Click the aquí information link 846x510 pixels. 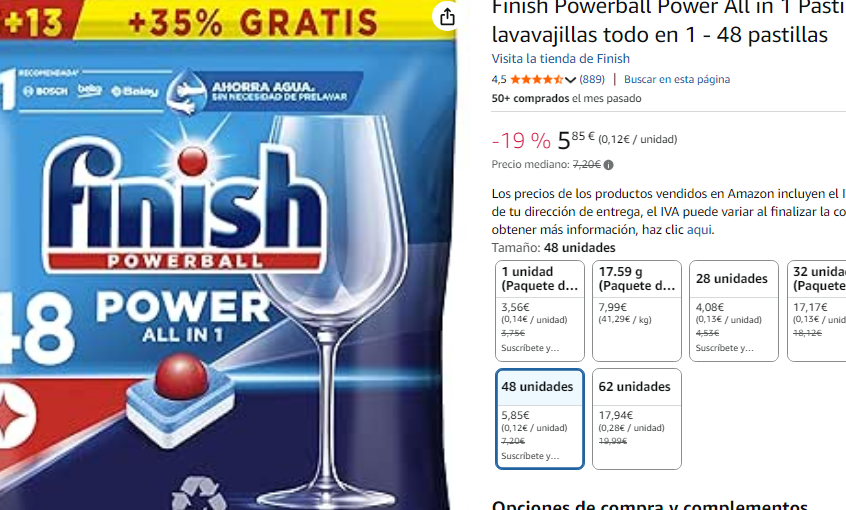(699, 230)
